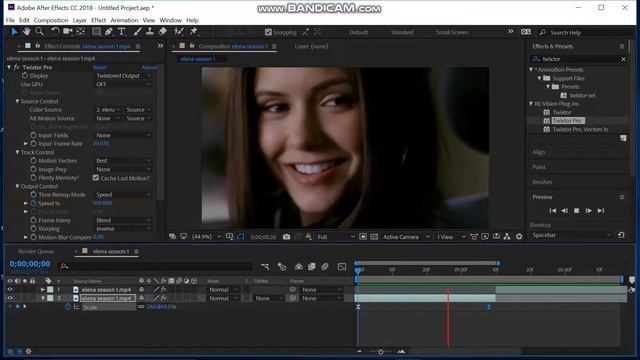Viewport: 640px width, 360px height.
Task: Open the viewer resolution Full dropdown
Action: click(x=336, y=237)
